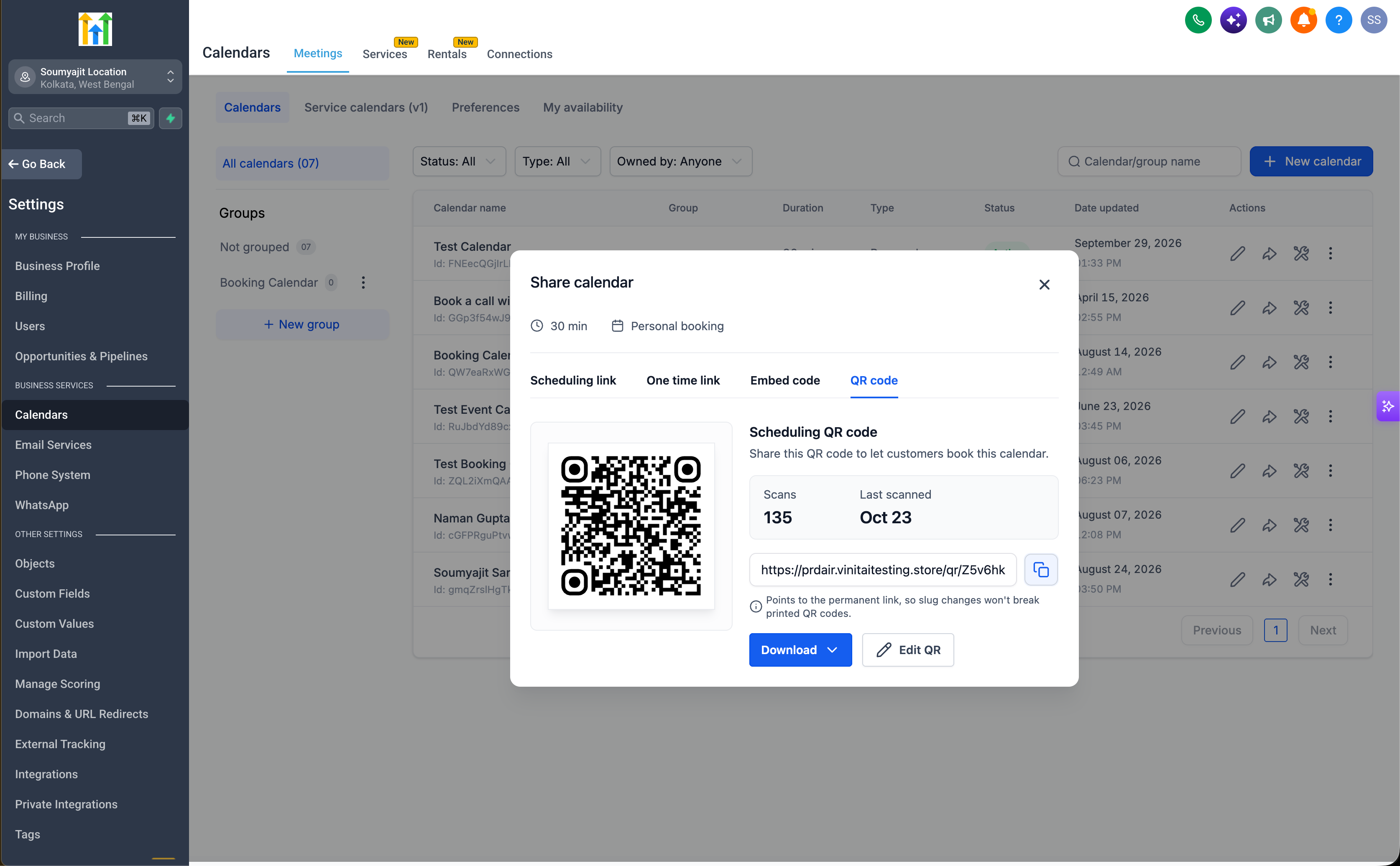Open the Status: All filter dropdown
The image size is (1400, 866).
pos(458,161)
